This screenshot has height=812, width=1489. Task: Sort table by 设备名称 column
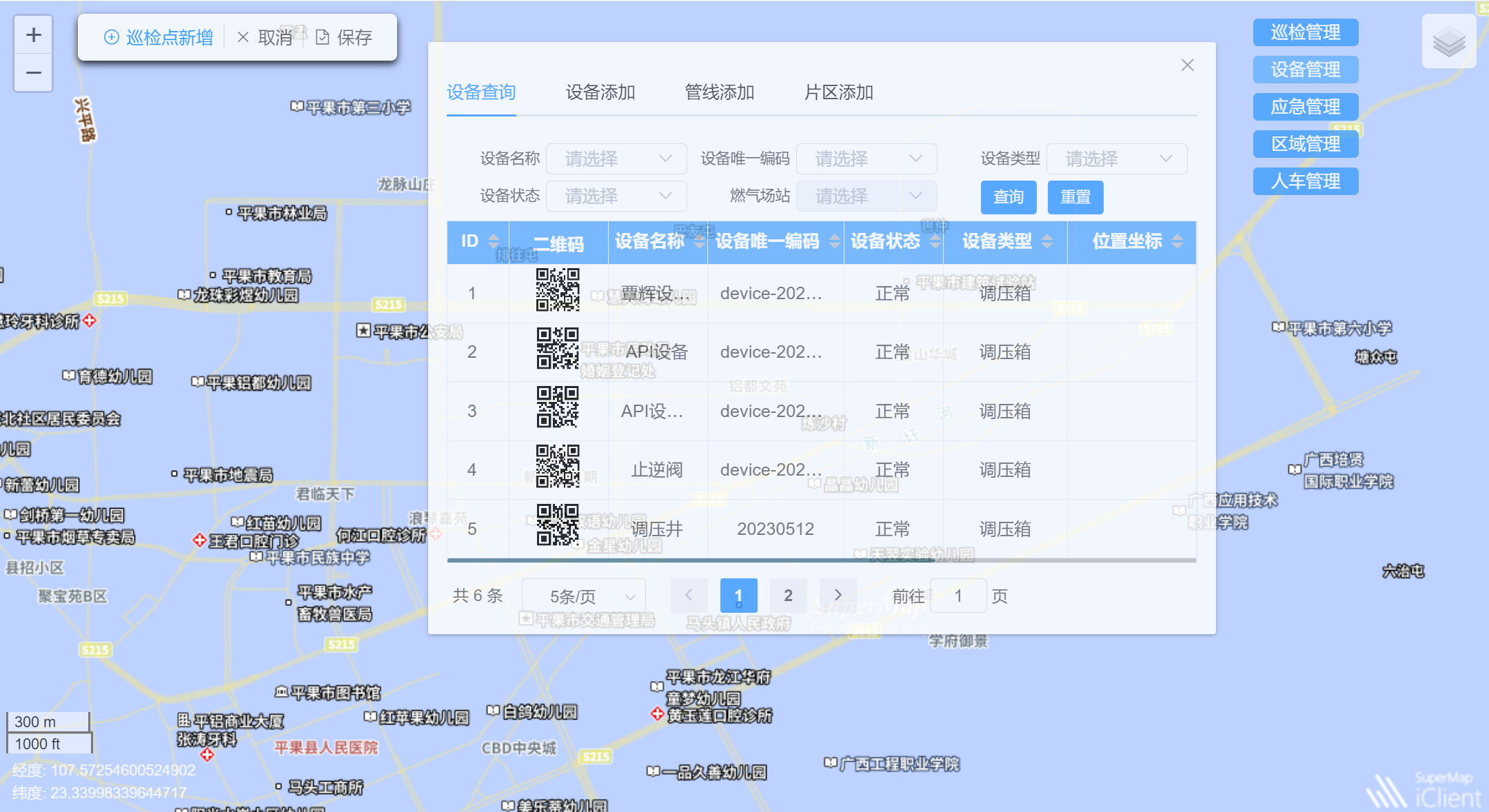coord(700,241)
